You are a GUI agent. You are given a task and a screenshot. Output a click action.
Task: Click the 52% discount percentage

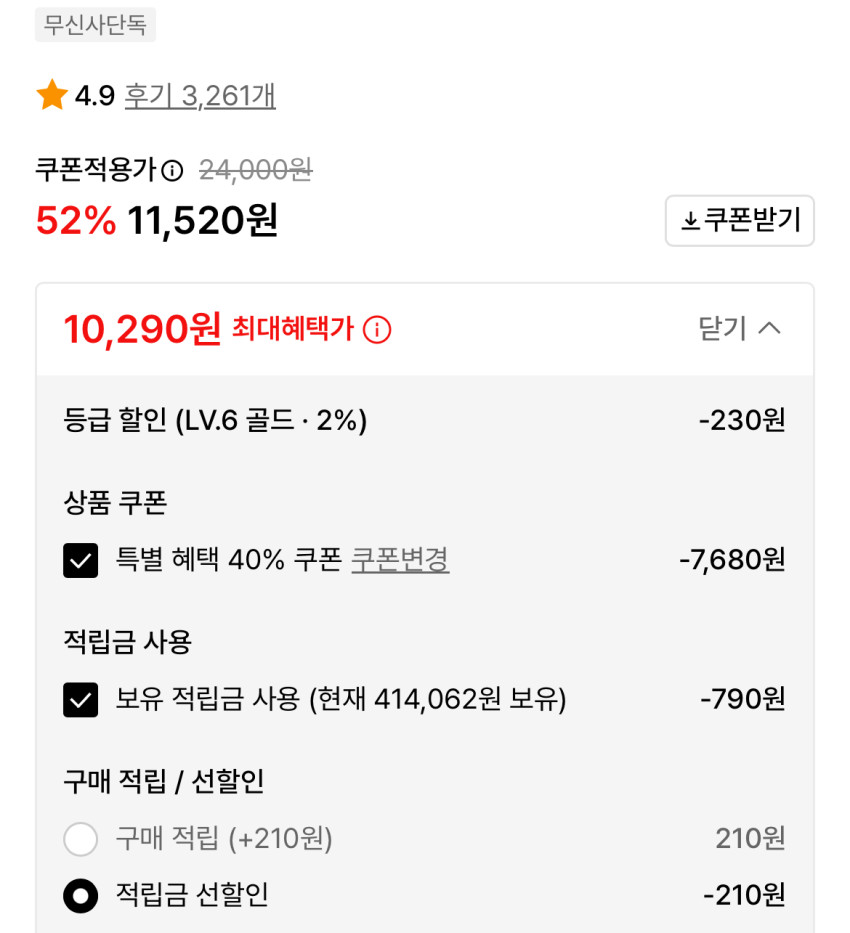(x=76, y=221)
